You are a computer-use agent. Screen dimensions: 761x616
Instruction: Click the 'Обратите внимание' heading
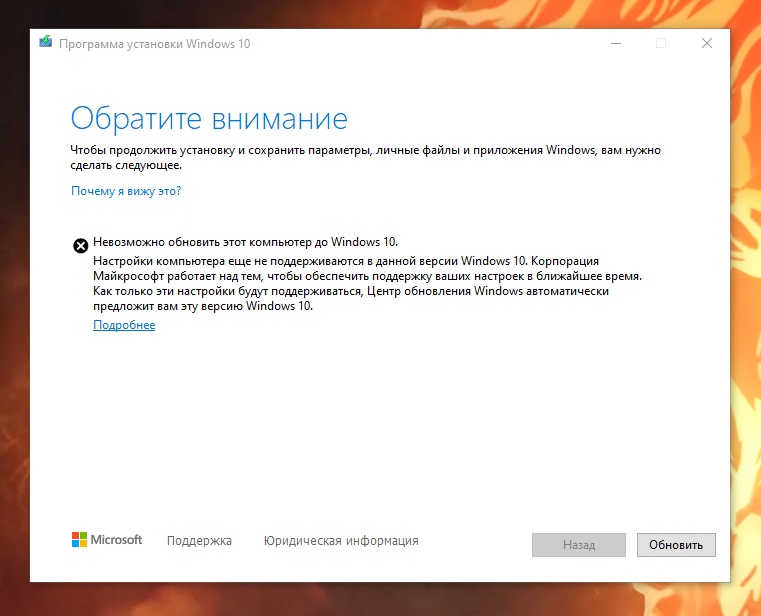pyautogui.click(x=209, y=119)
